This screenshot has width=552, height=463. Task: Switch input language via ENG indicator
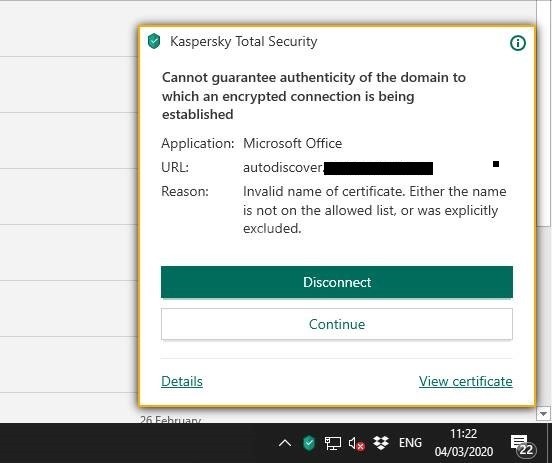[410, 443]
